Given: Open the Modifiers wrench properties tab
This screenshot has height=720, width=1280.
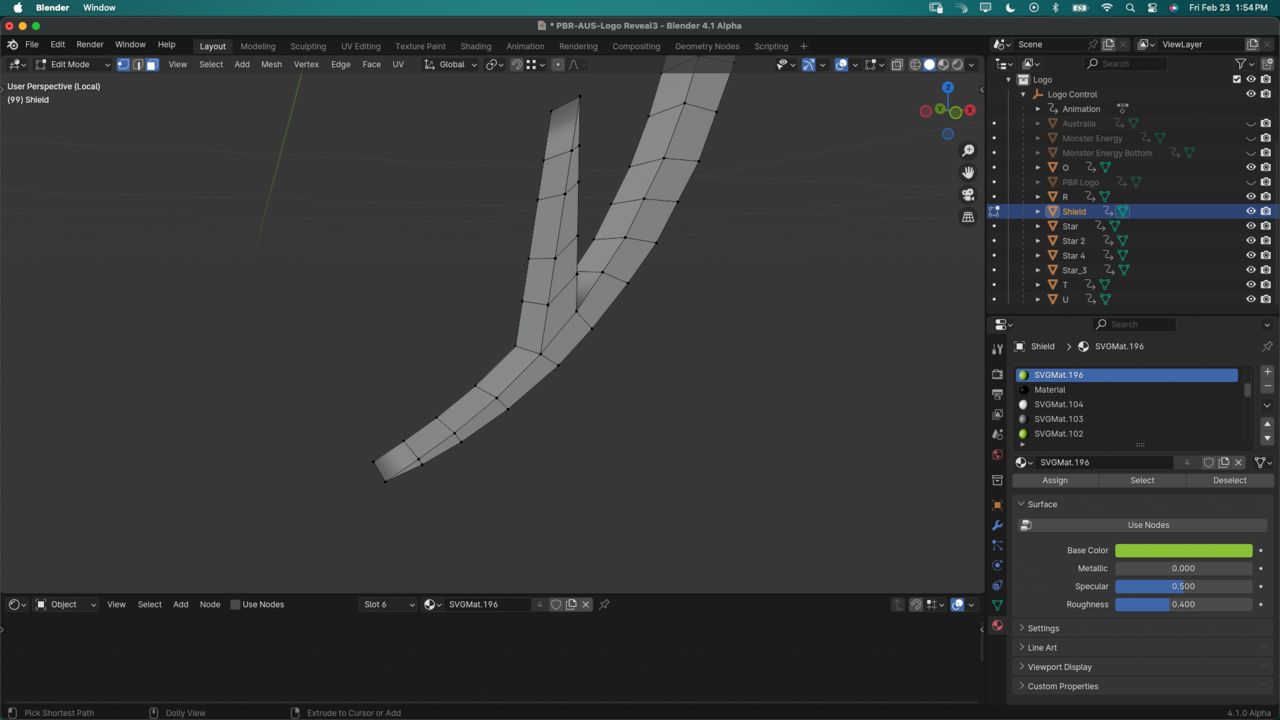Looking at the screenshot, I should click(x=997, y=525).
